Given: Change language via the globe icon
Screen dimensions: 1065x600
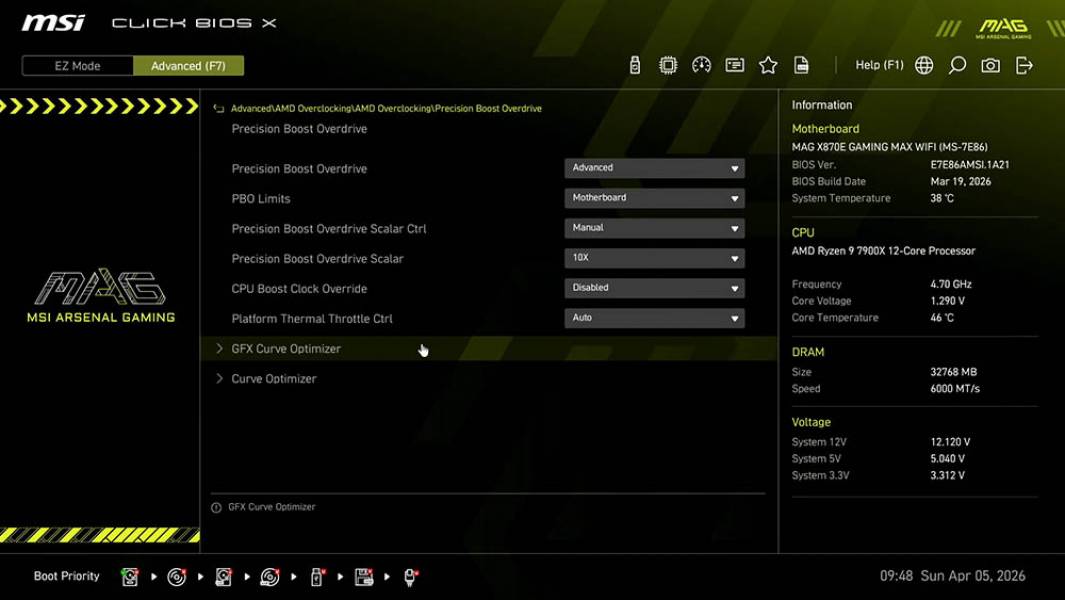Looking at the screenshot, I should pos(924,65).
